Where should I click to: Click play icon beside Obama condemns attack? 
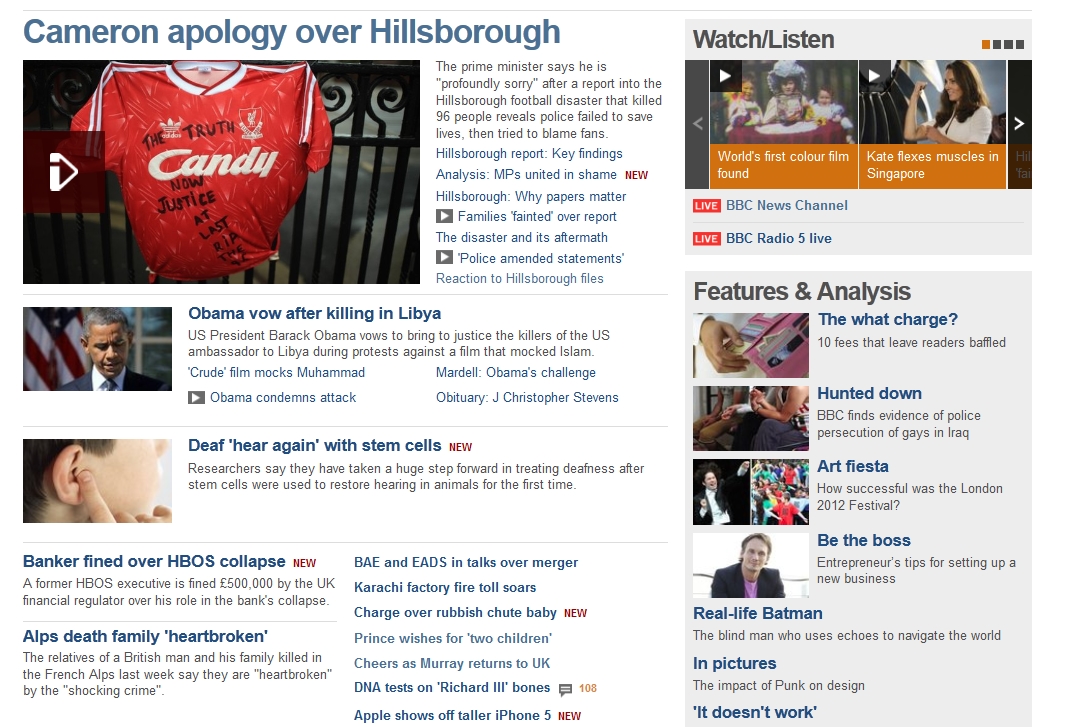point(197,397)
